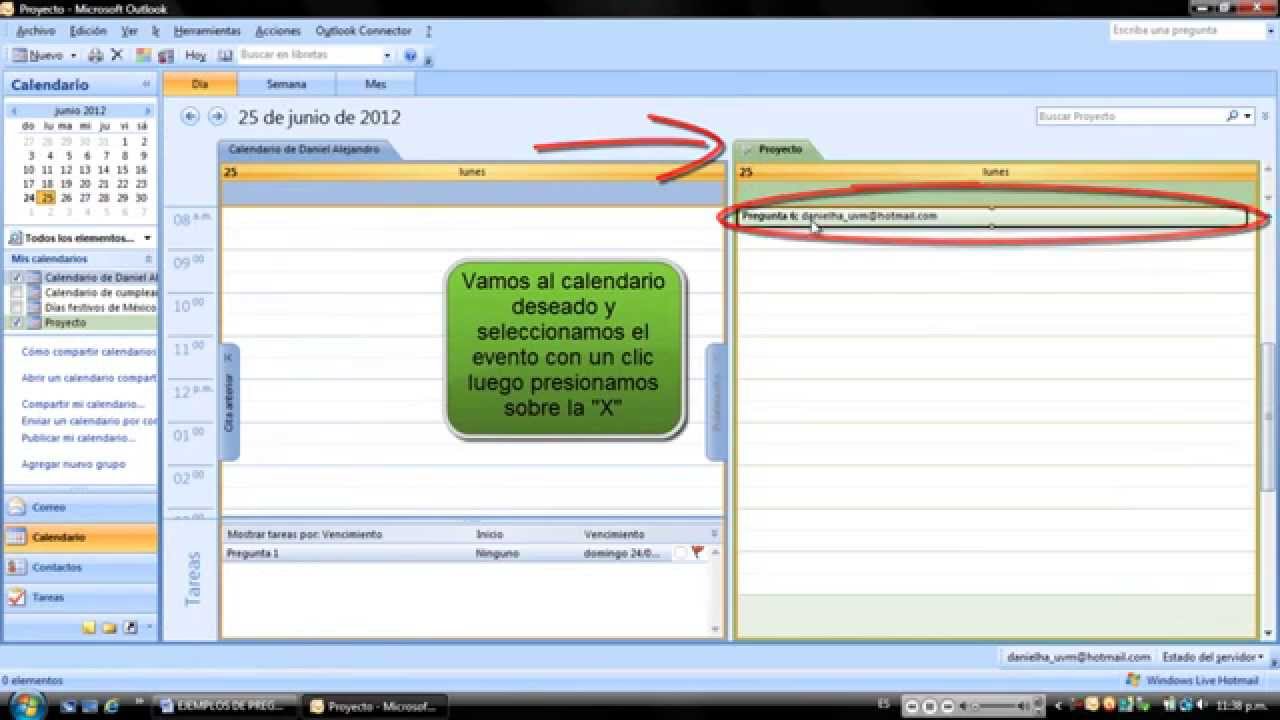Click the address book icon beside search field
Screen dimensions: 1280x720
225,56
